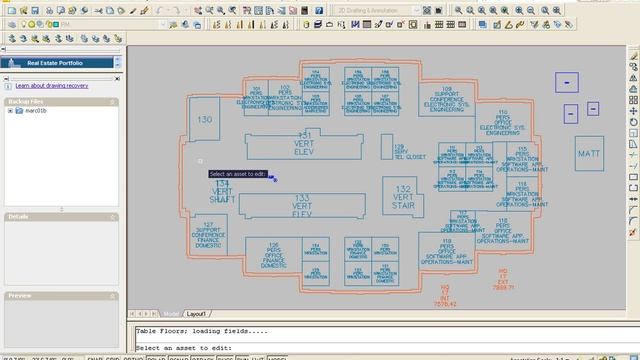Screen dimensions: 640x360
Task: Open the Redo history dropdown arrow
Action: tap(186, 10)
